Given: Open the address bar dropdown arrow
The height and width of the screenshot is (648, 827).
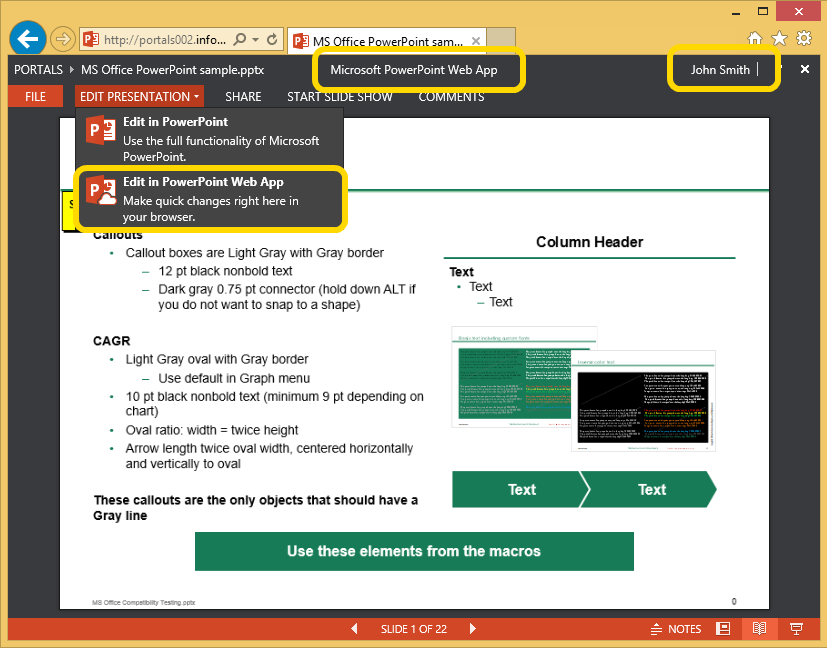Looking at the screenshot, I should (x=256, y=40).
